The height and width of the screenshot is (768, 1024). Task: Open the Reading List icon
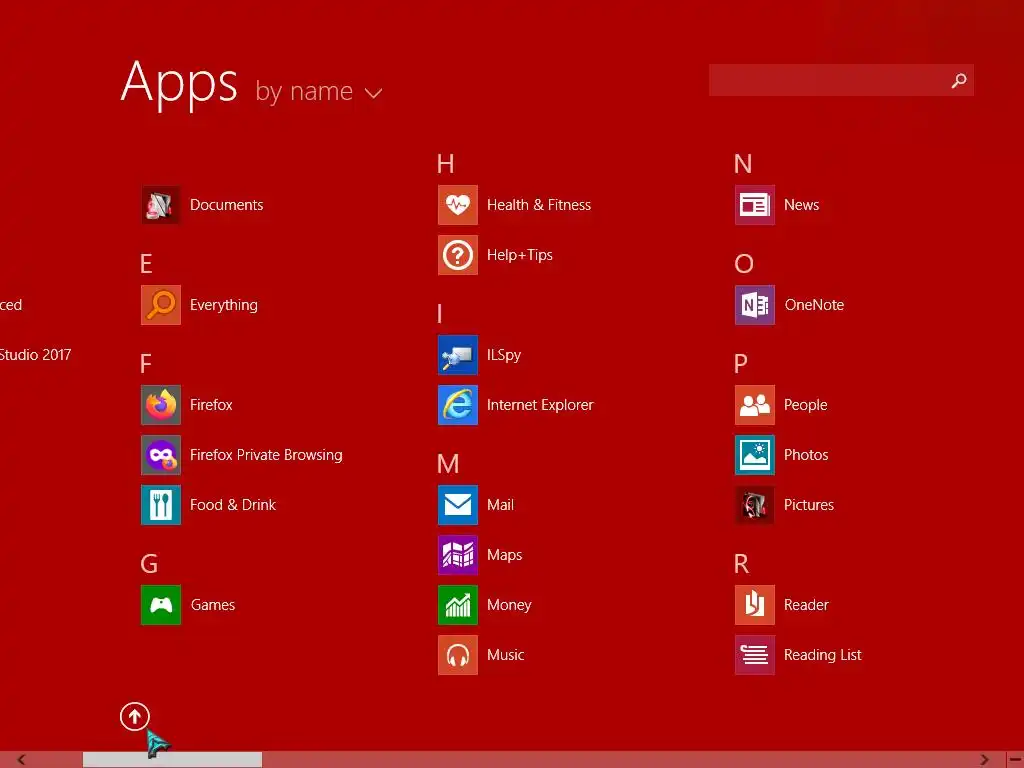[x=755, y=654]
